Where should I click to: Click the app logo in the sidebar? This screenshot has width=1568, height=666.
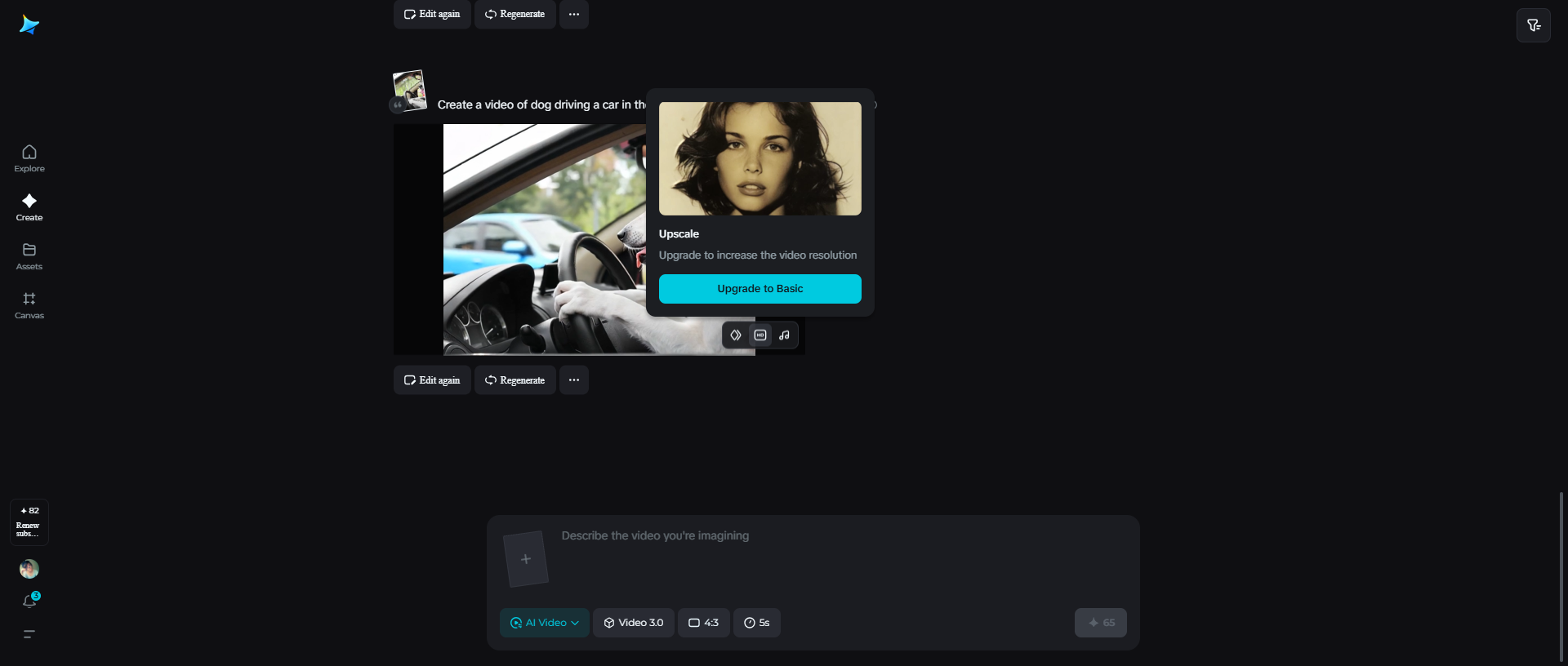click(29, 24)
